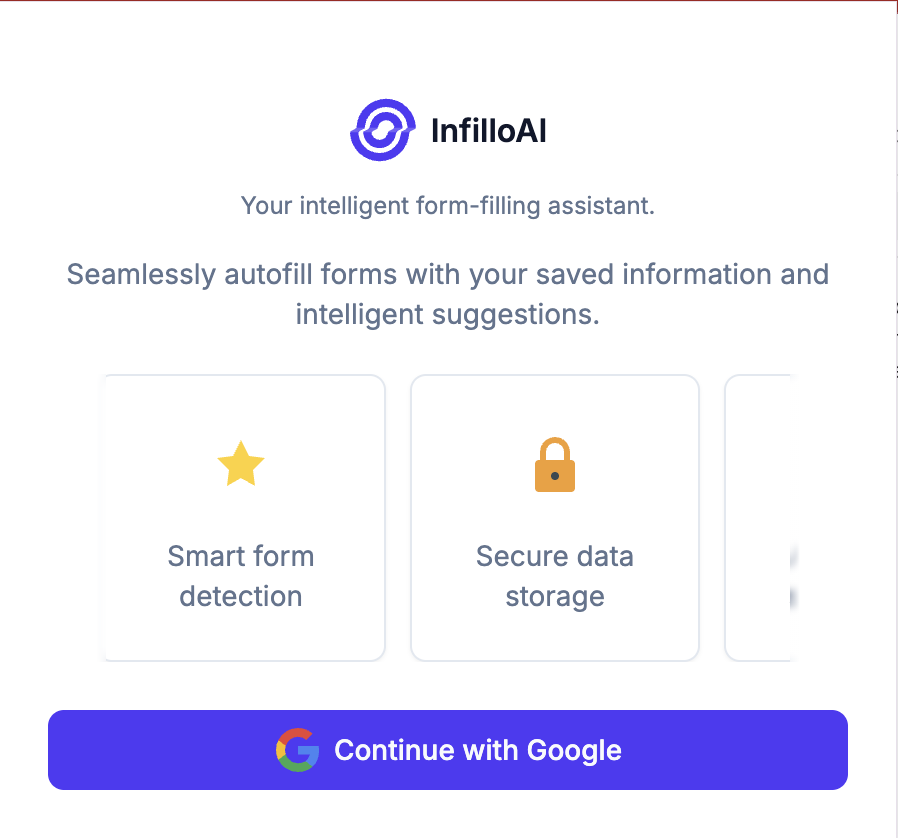The width and height of the screenshot is (898, 838).
Task: Click the yellow star icon
Action: [241, 464]
